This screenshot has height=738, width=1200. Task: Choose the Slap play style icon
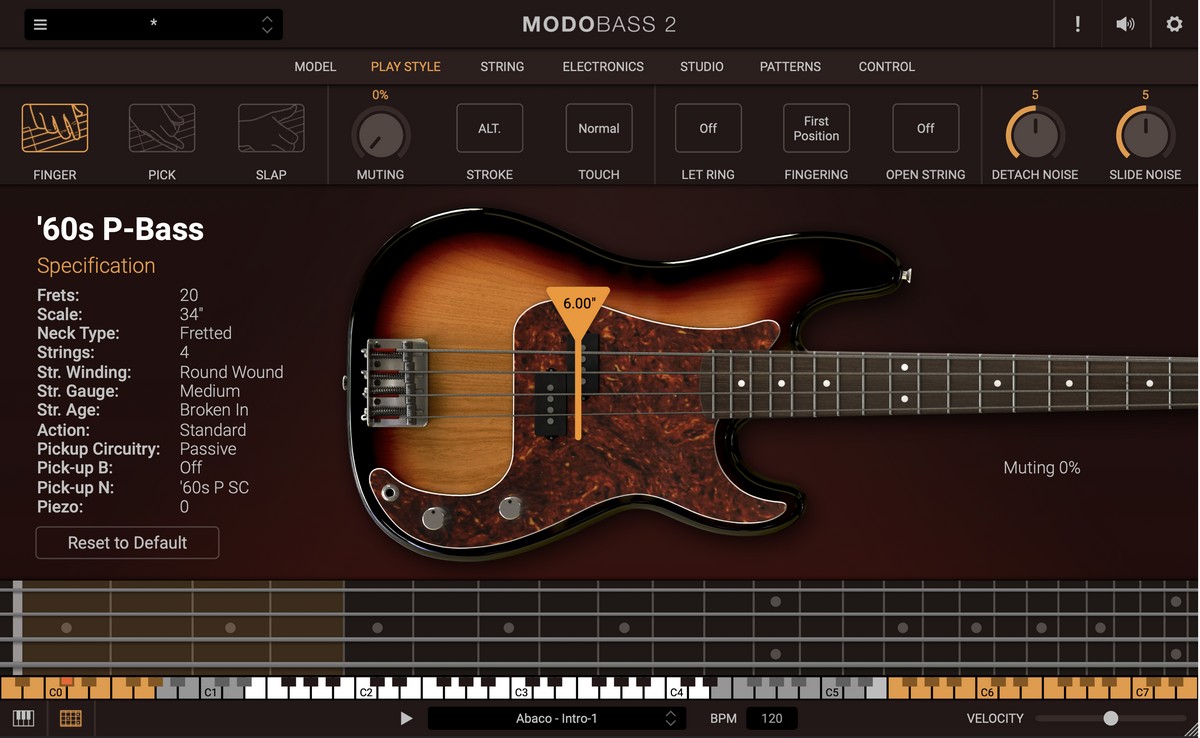pyautogui.click(x=271, y=128)
